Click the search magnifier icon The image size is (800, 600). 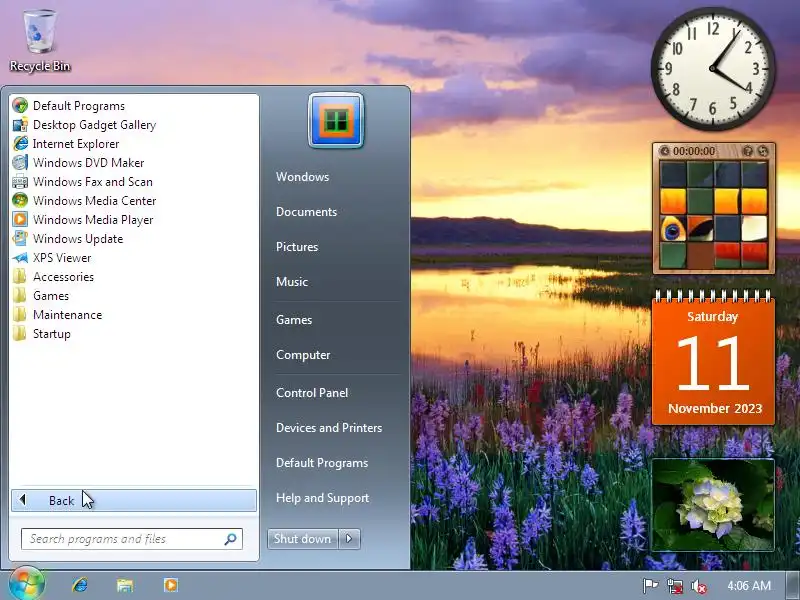(230, 539)
